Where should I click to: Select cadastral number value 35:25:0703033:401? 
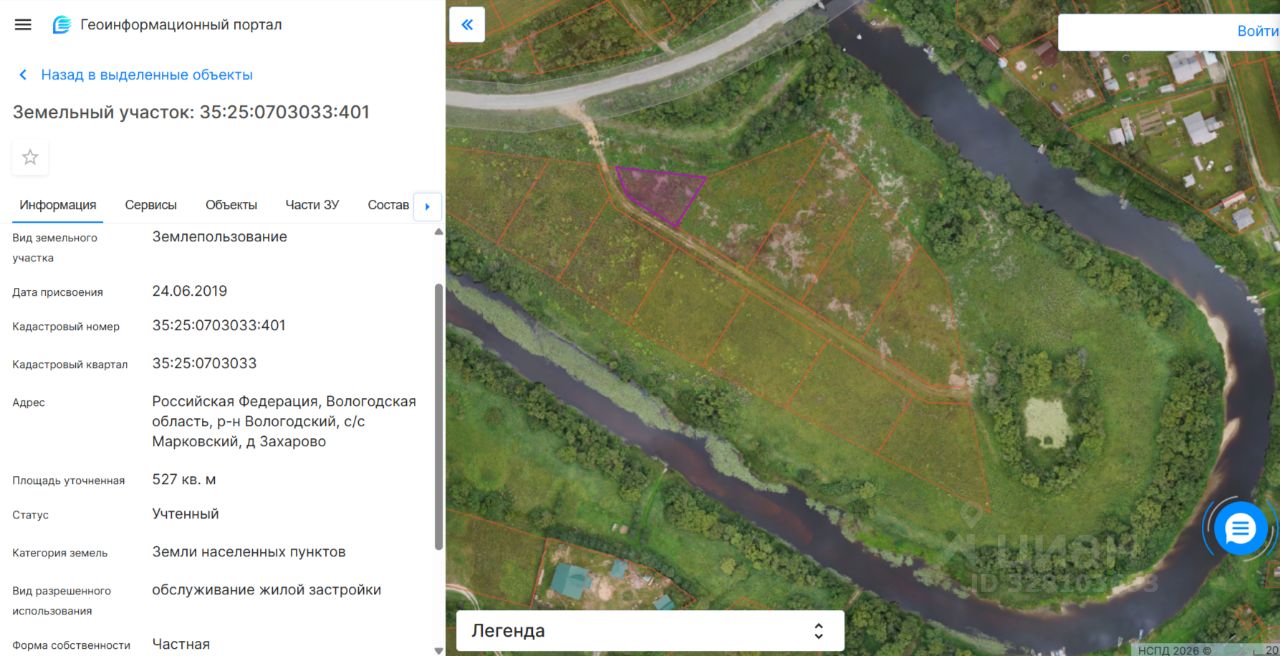point(219,325)
